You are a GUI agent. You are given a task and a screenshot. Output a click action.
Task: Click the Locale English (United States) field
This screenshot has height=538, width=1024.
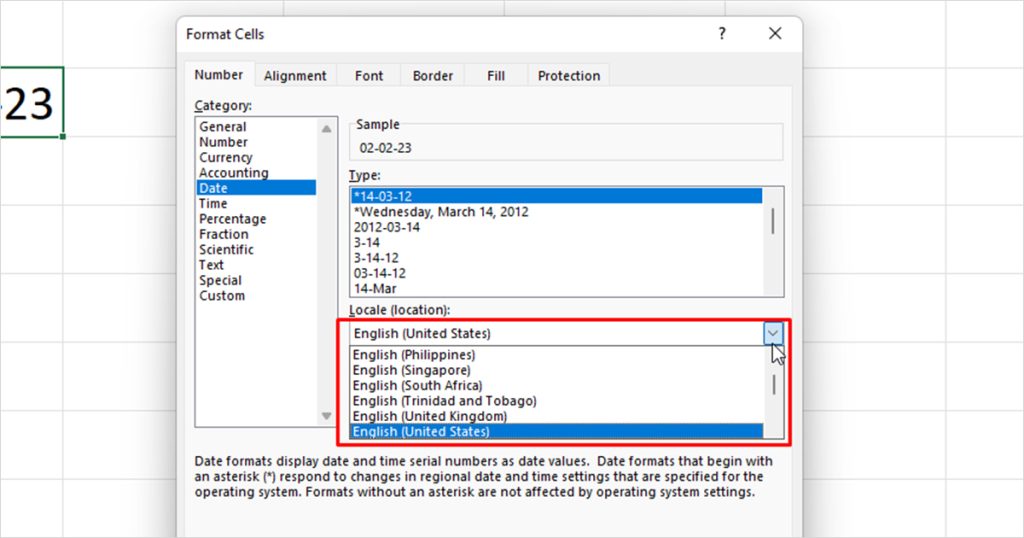pyautogui.click(x=556, y=334)
